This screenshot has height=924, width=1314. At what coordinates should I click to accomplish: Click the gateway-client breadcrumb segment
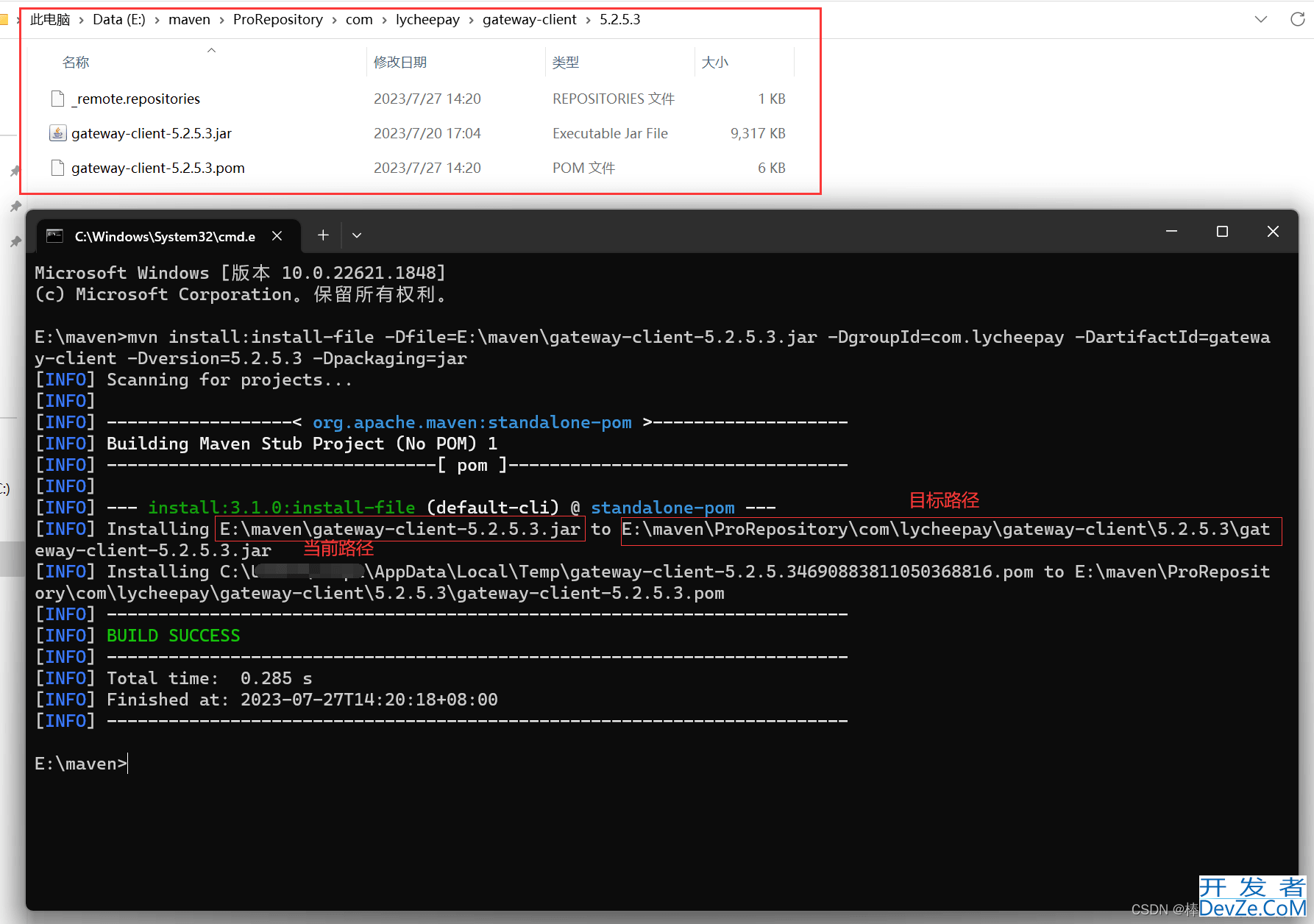pyautogui.click(x=529, y=20)
